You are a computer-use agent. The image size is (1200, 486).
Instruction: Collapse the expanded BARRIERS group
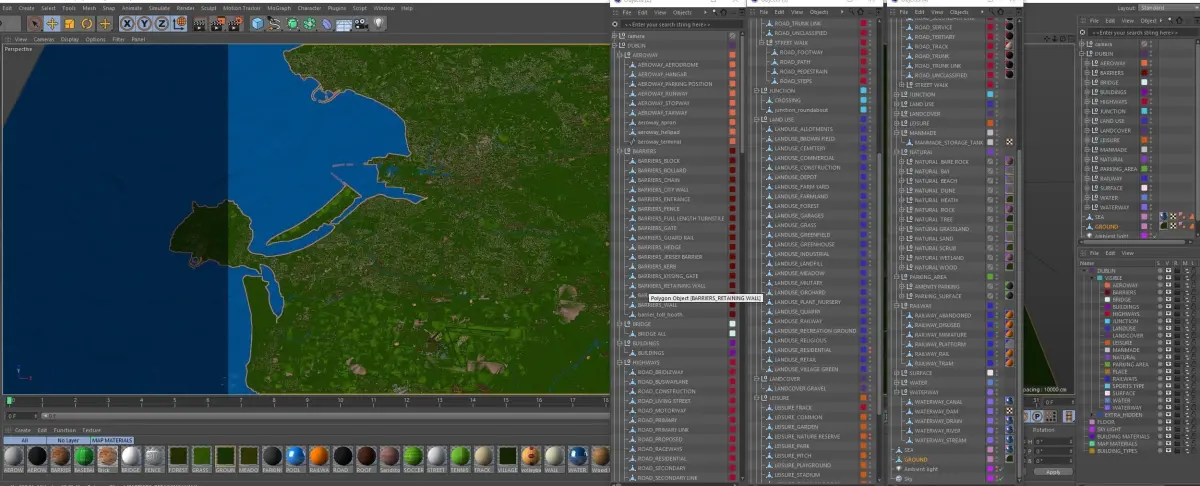click(x=620, y=150)
